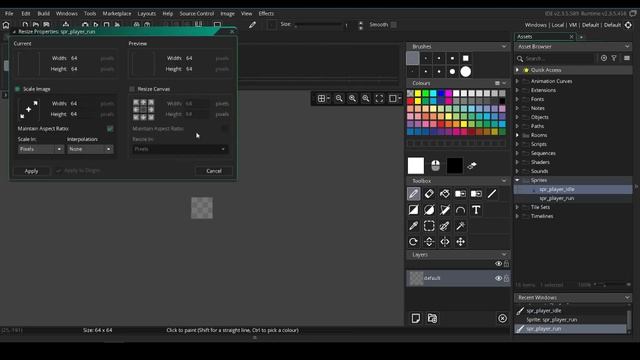The image size is (640, 360).
Task: Select the Eraser tool
Action: pyautogui.click(x=429, y=194)
